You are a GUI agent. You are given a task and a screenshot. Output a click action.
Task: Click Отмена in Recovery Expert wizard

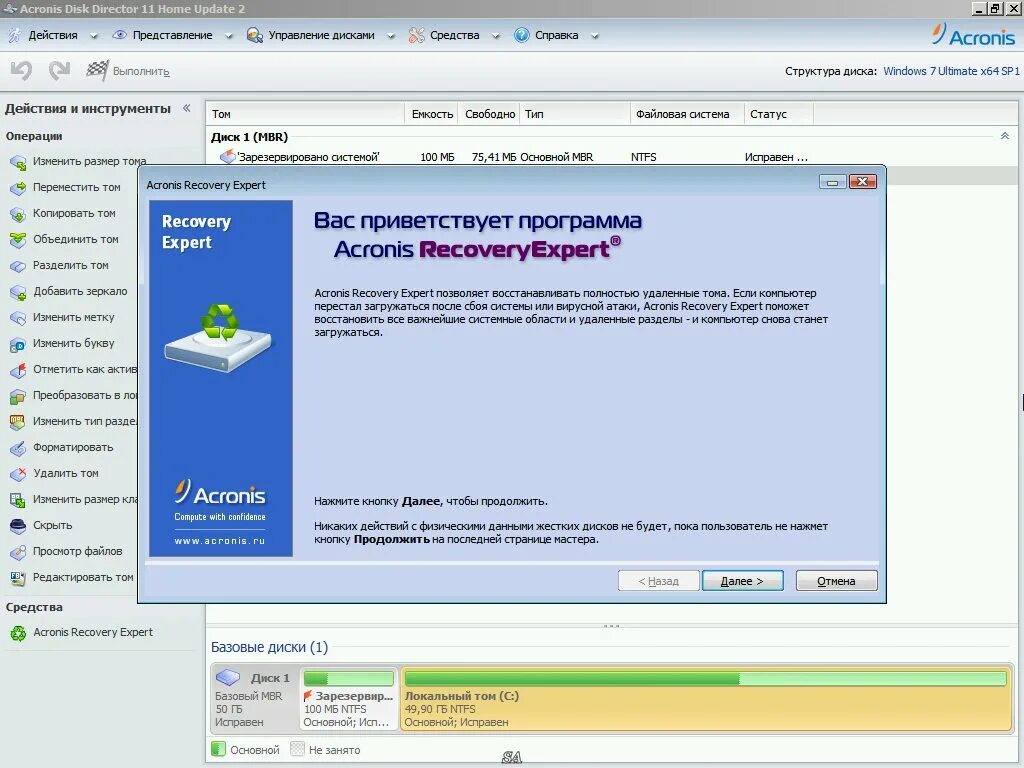point(837,581)
